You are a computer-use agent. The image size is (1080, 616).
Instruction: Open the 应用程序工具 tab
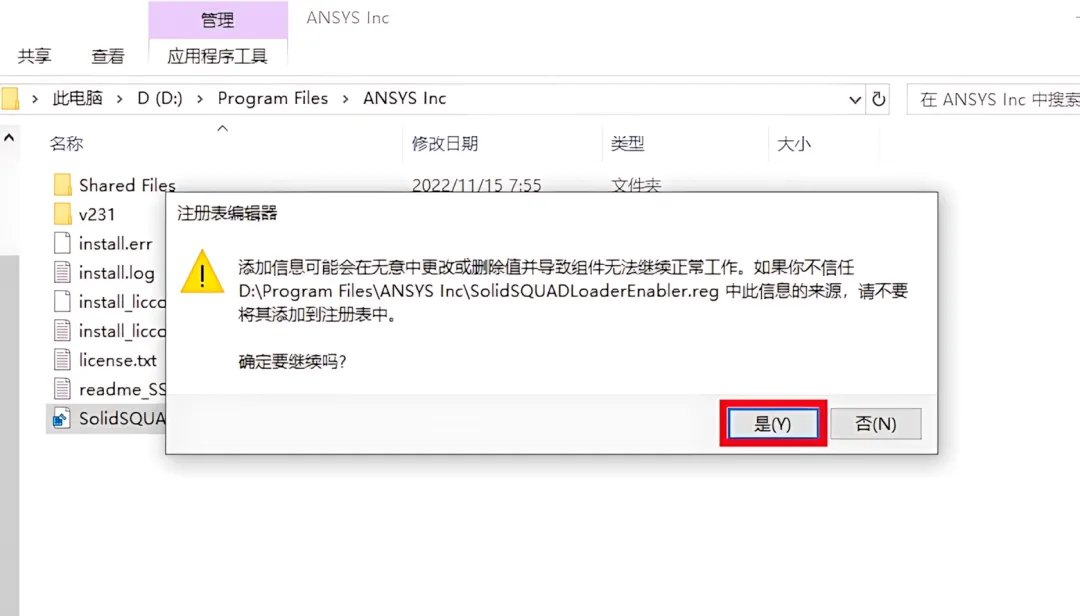[218, 57]
